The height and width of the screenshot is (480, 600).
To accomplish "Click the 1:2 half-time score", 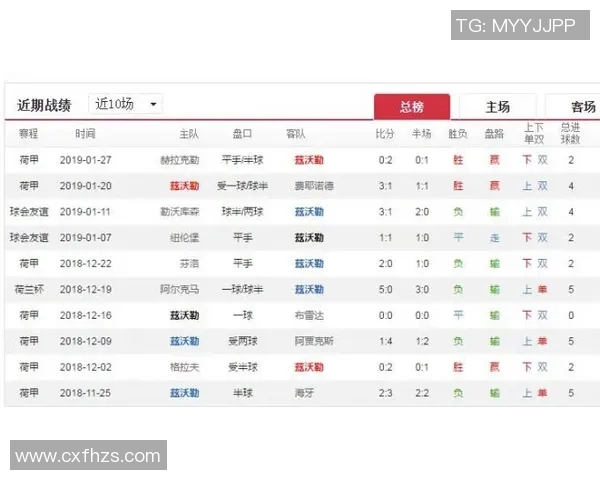I will pos(422,341).
